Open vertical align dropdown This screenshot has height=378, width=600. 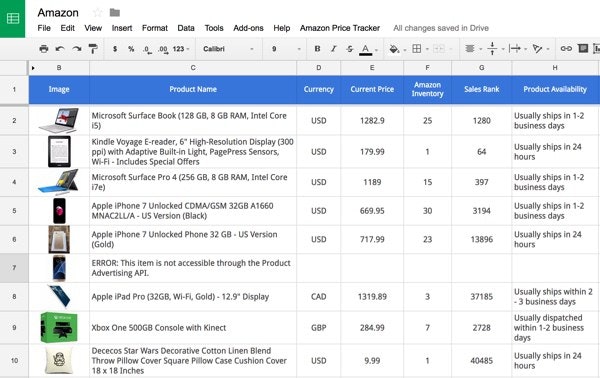pos(496,49)
